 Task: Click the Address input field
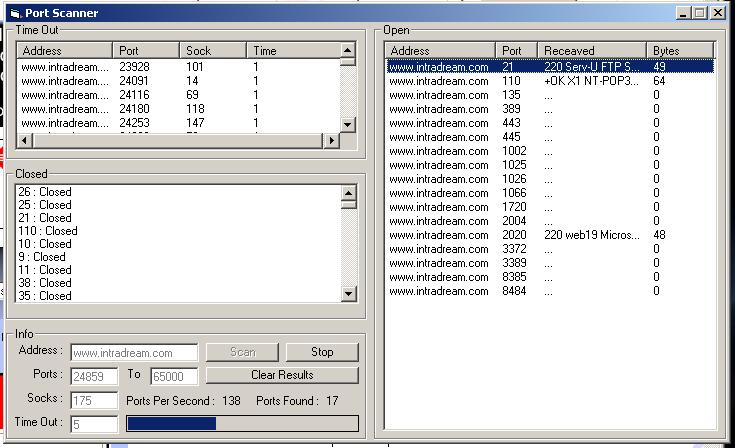(x=134, y=353)
